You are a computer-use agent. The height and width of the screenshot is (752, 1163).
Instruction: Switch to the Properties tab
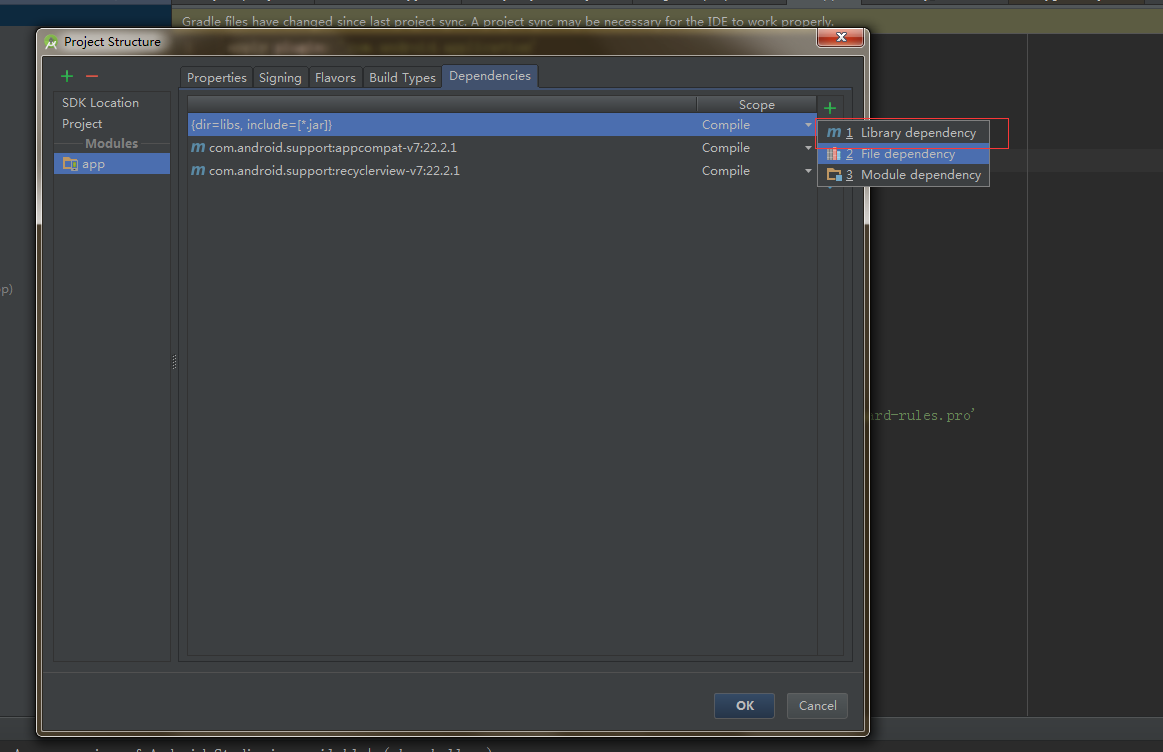[217, 78]
